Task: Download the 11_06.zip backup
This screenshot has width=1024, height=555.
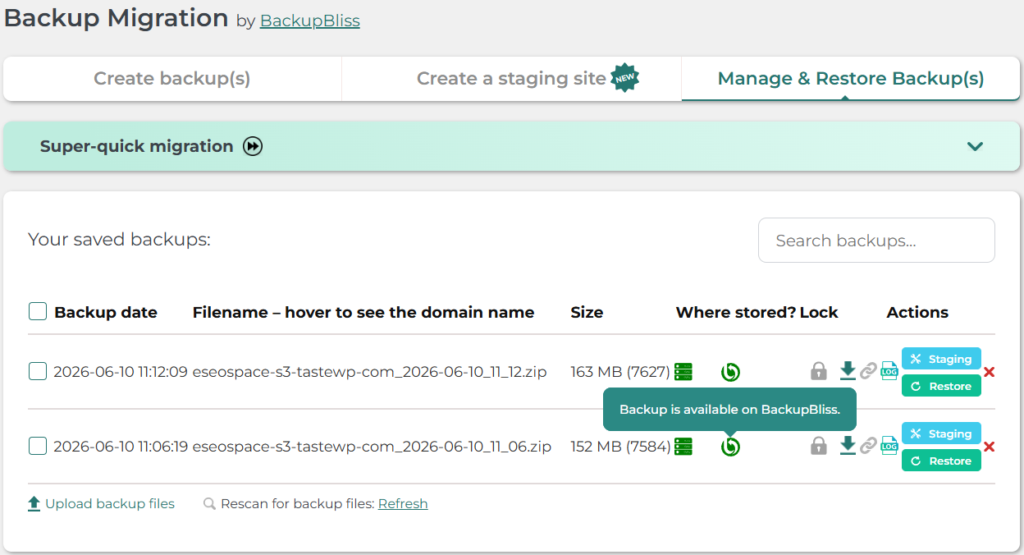Action: 847,445
